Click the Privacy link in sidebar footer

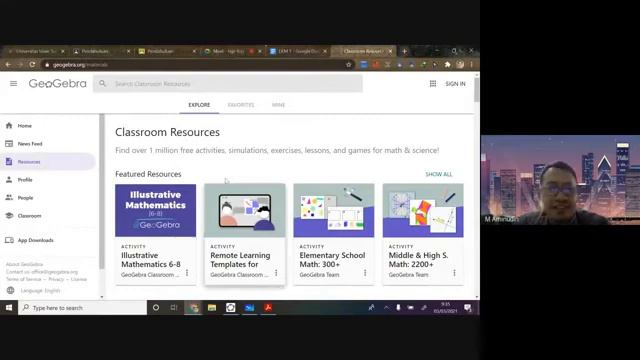click(56, 279)
